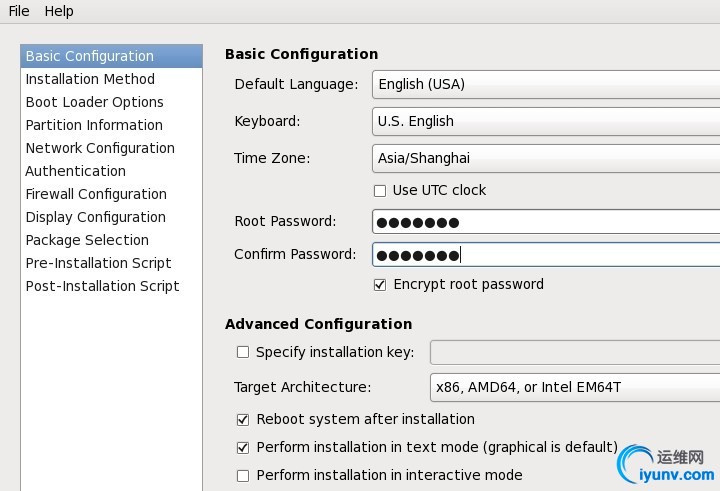The image size is (720, 491).
Task: Select Basic Configuration in sidebar
Action: [x=89, y=56]
